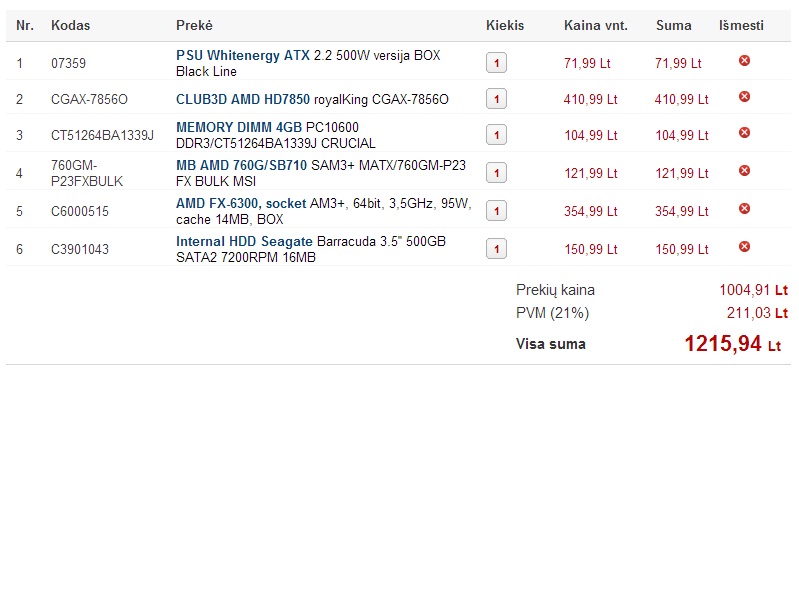This screenshot has height=600, width=799.
Task: Click Visa suma total 1215,94 Lt
Action: pyautogui.click(x=733, y=344)
